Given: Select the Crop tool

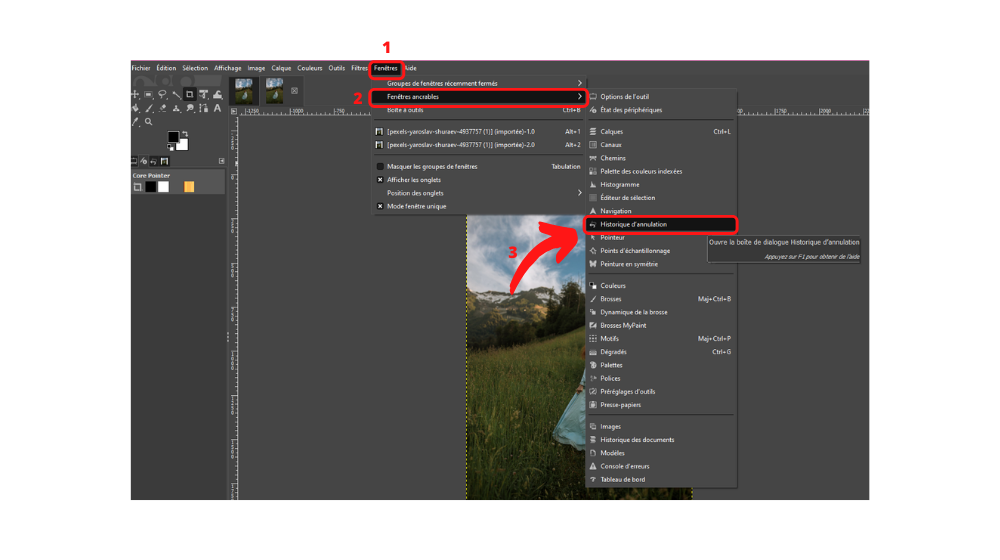Looking at the screenshot, I should point(190,94).
